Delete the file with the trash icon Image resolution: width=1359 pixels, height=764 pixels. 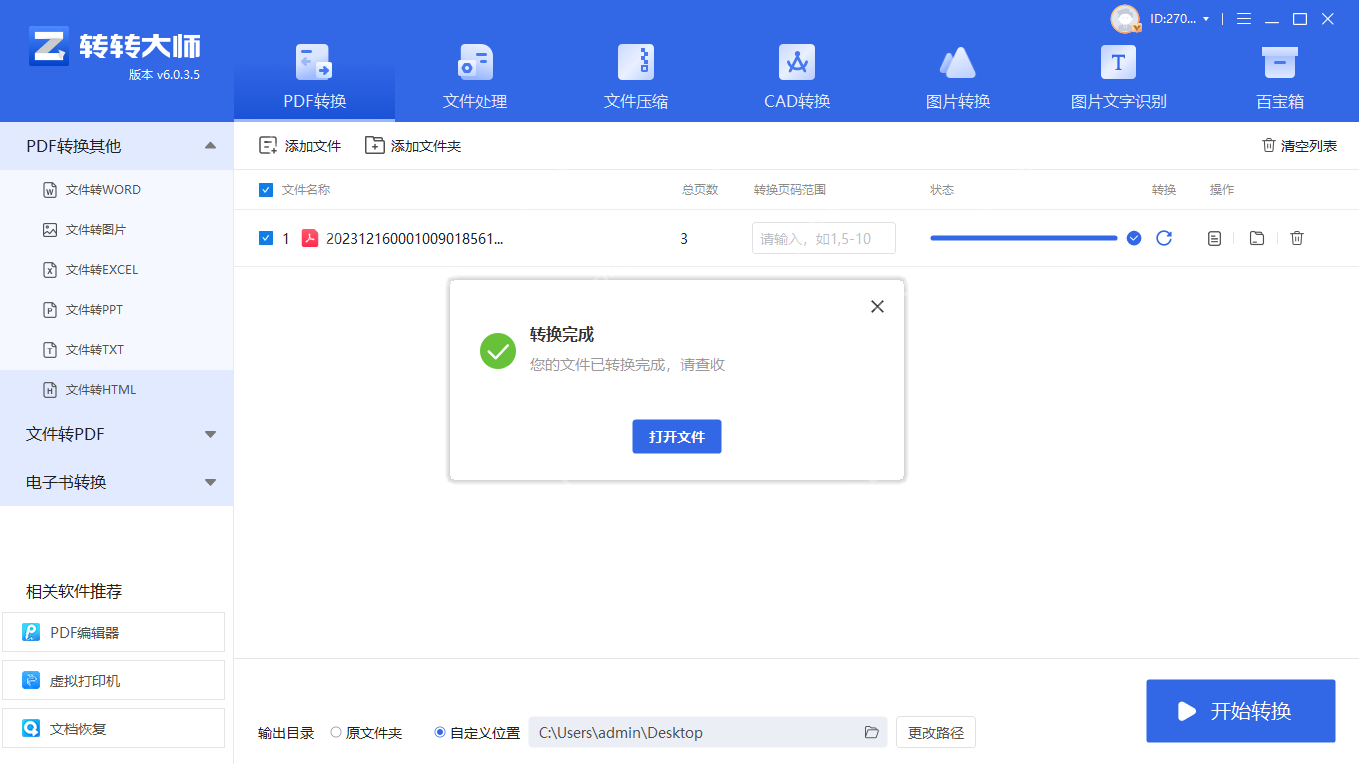pos(1296,238)
